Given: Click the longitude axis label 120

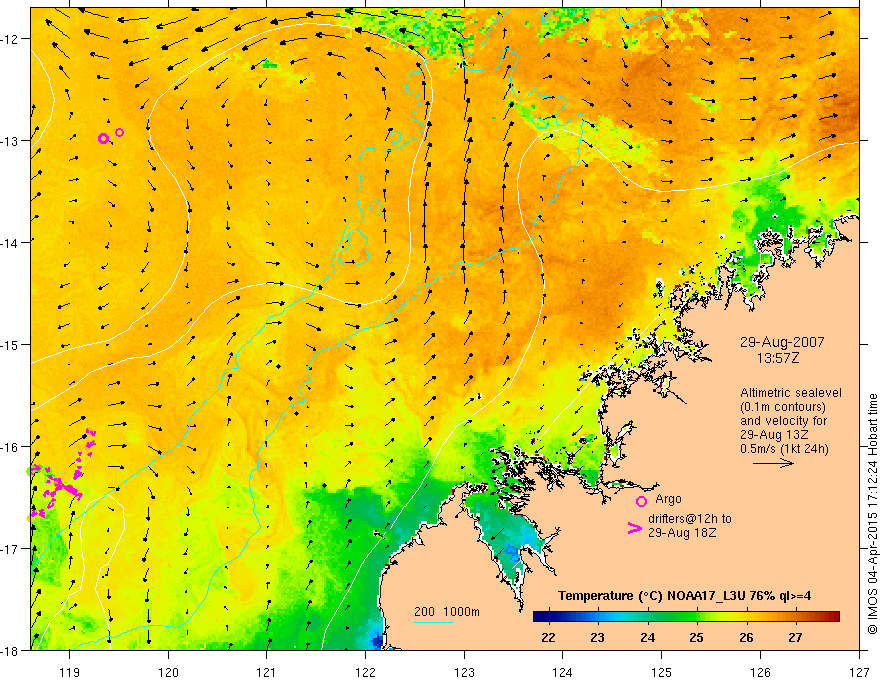Looking at the screenshot, I should coord(168,672).
